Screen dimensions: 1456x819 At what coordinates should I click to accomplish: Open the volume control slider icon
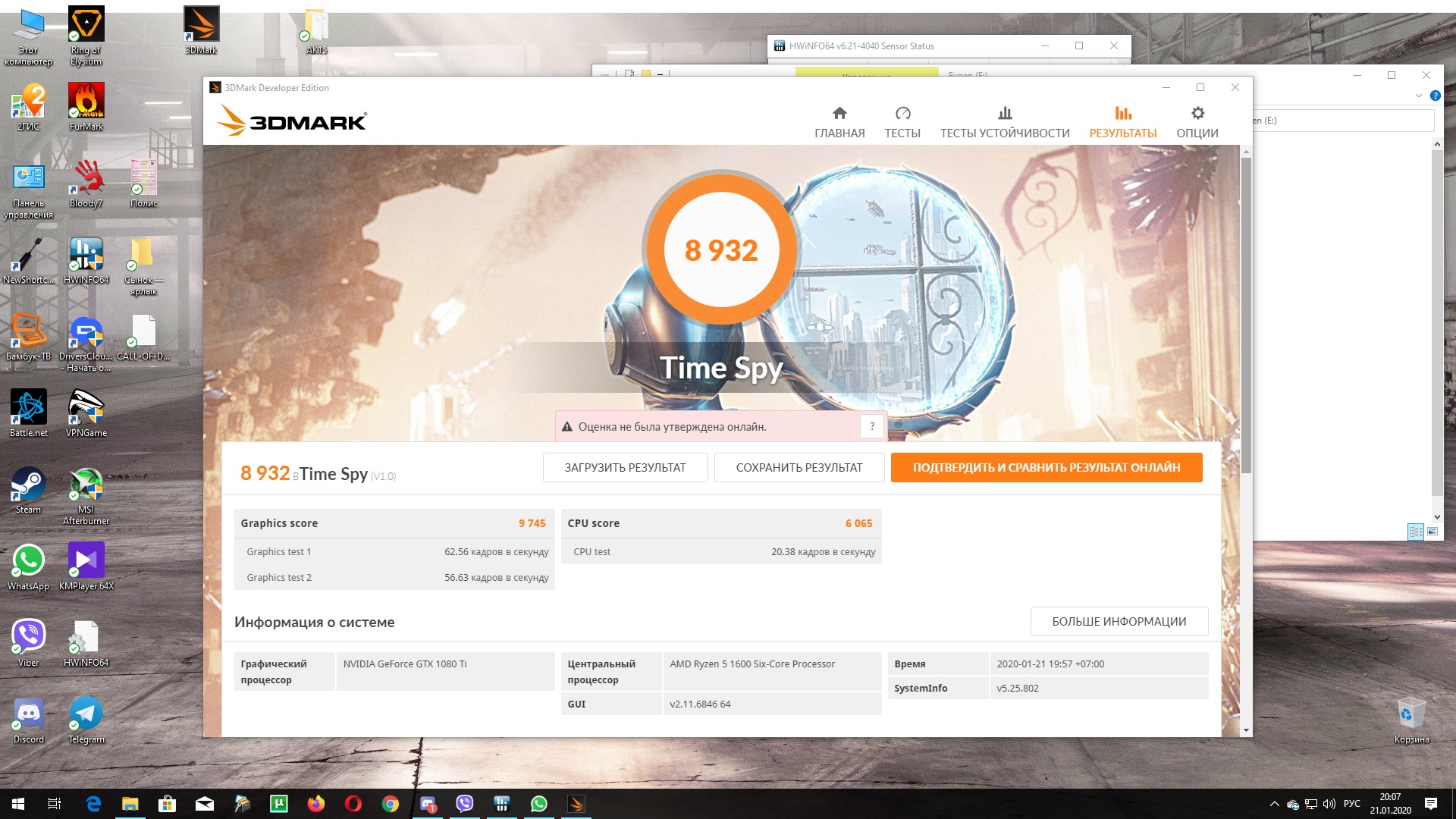click(1329, 804)
